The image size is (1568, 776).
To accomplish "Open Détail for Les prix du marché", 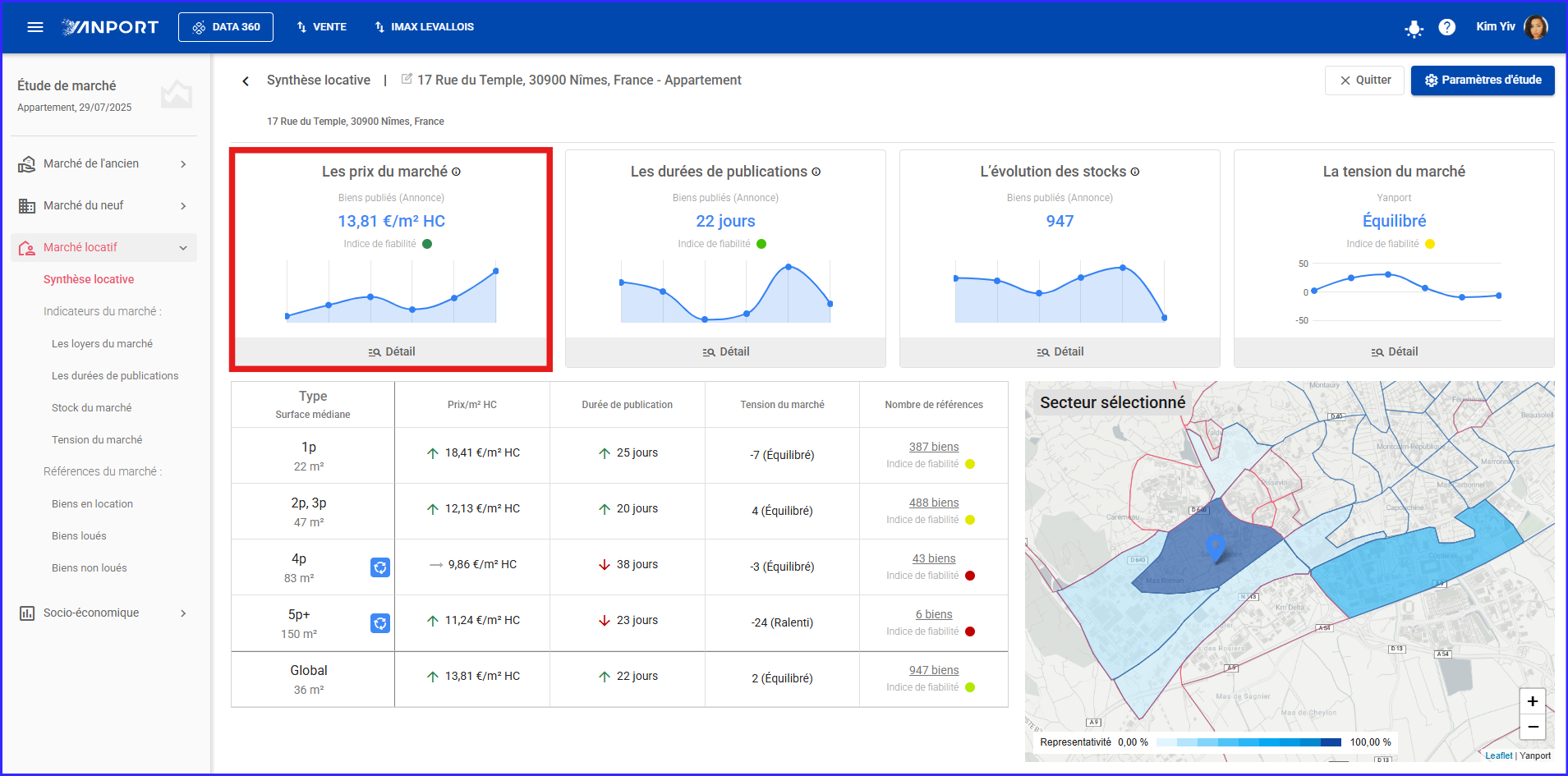I will pyautogui.click(x=391, y=351).
